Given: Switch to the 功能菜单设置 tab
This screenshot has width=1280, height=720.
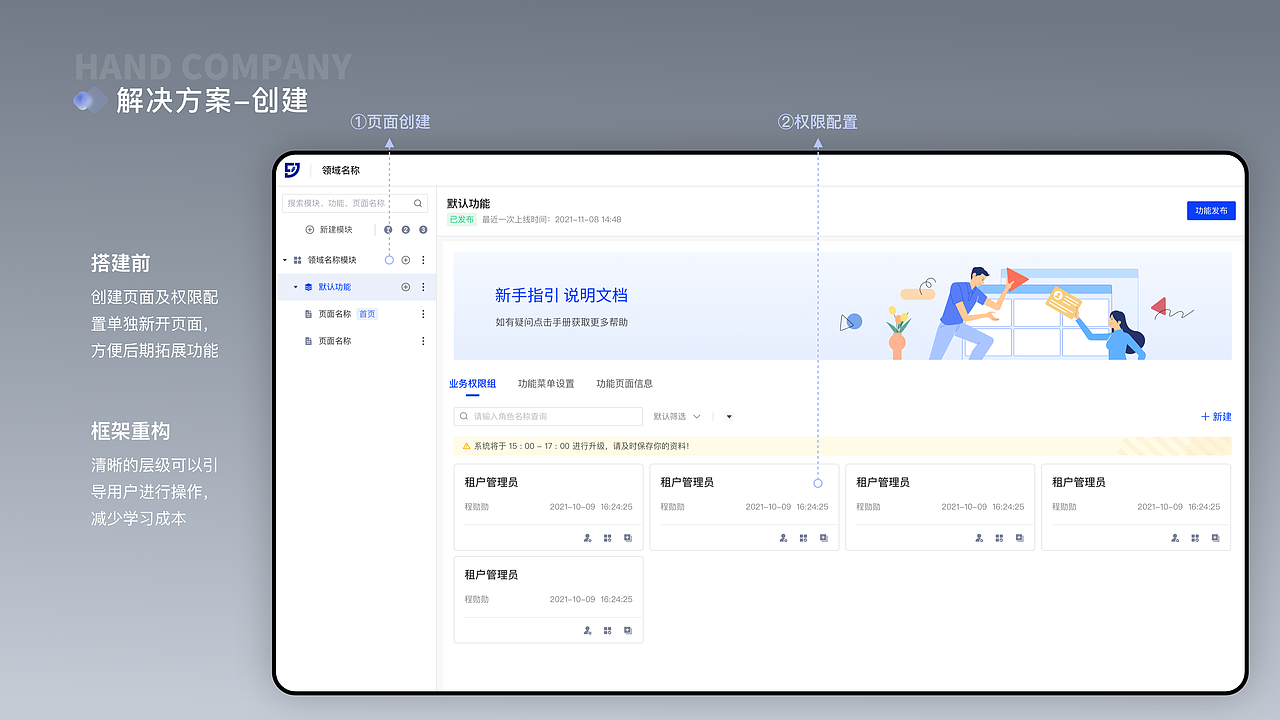Looking at the screenshot, I should tap(547, 383).
